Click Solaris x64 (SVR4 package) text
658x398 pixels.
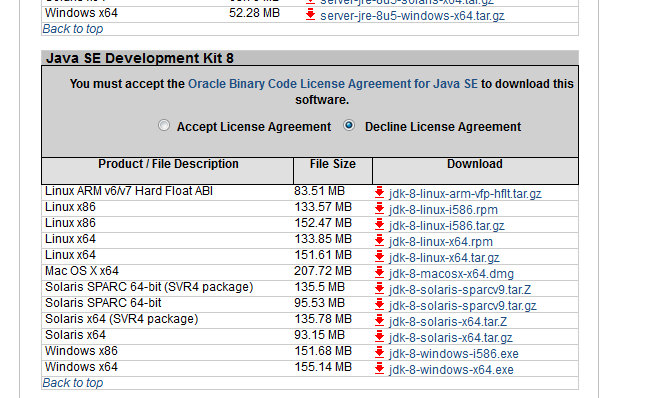121,319
